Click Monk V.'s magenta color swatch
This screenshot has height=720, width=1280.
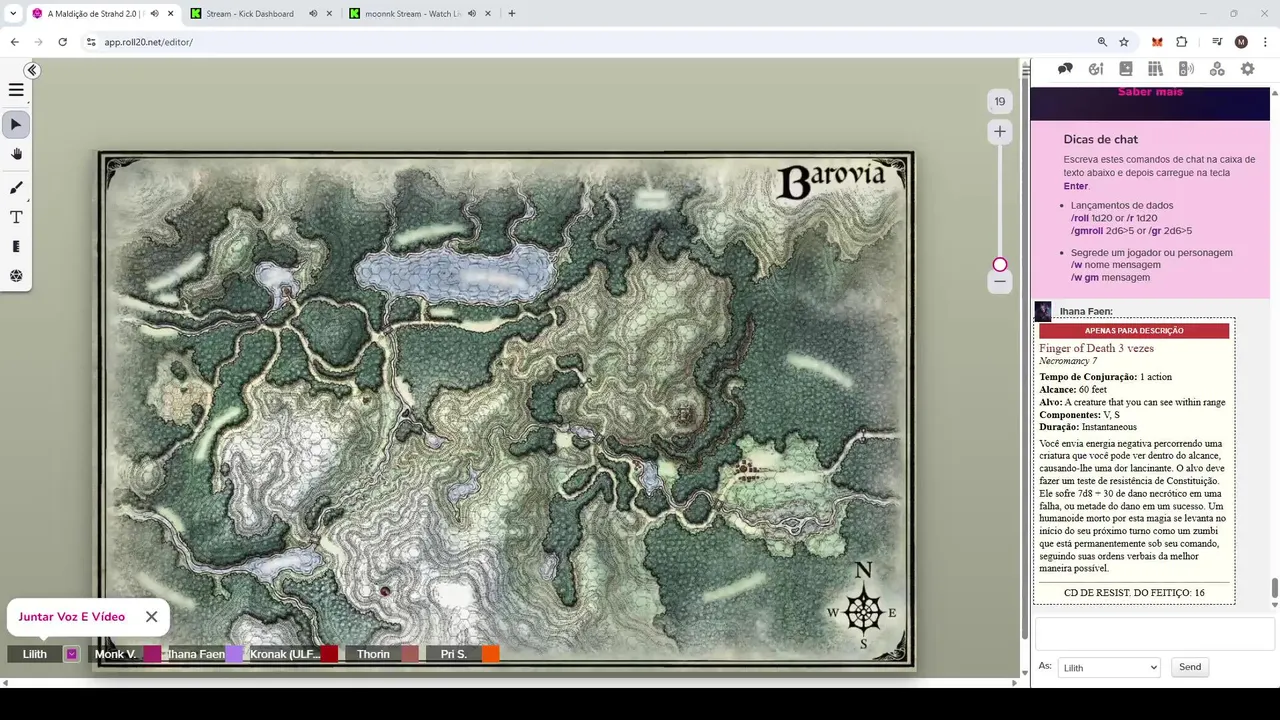152,654
